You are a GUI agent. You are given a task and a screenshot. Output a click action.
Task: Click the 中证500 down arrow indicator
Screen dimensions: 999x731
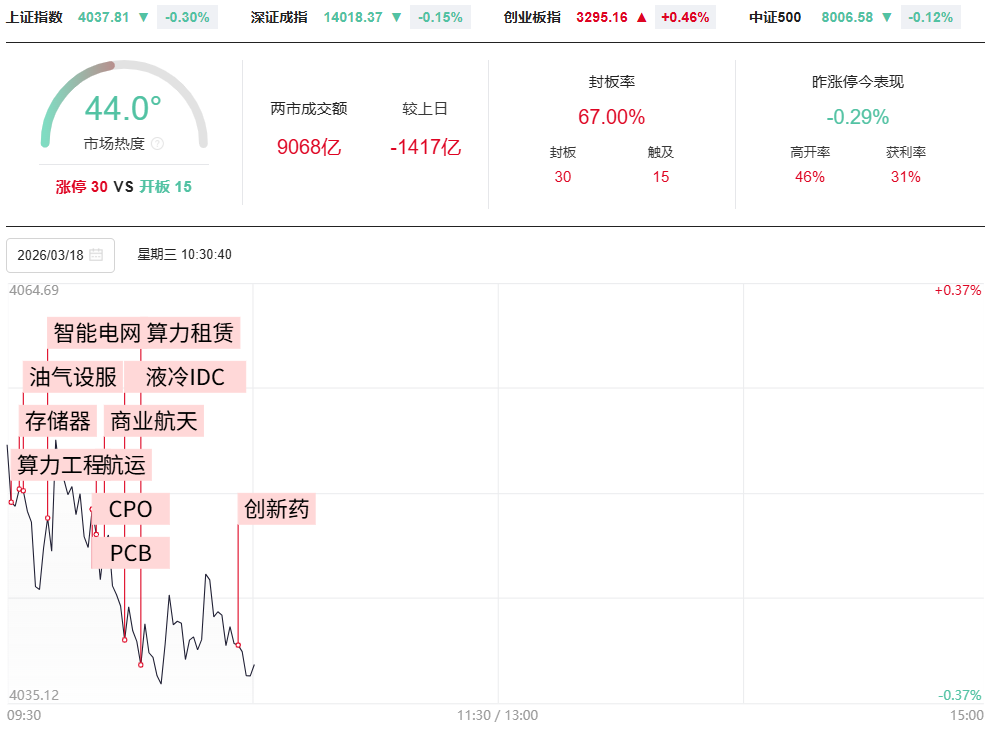887,17
